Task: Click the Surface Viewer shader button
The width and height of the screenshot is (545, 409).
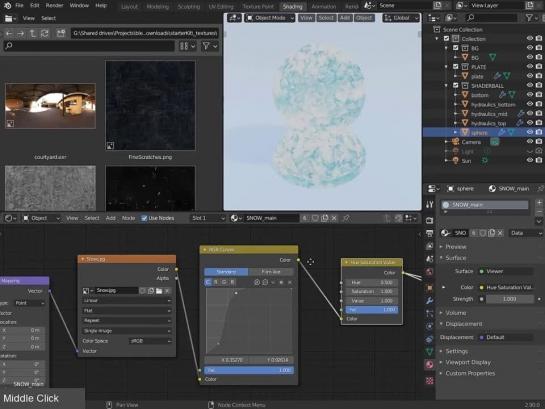Action: click(506, 271)
